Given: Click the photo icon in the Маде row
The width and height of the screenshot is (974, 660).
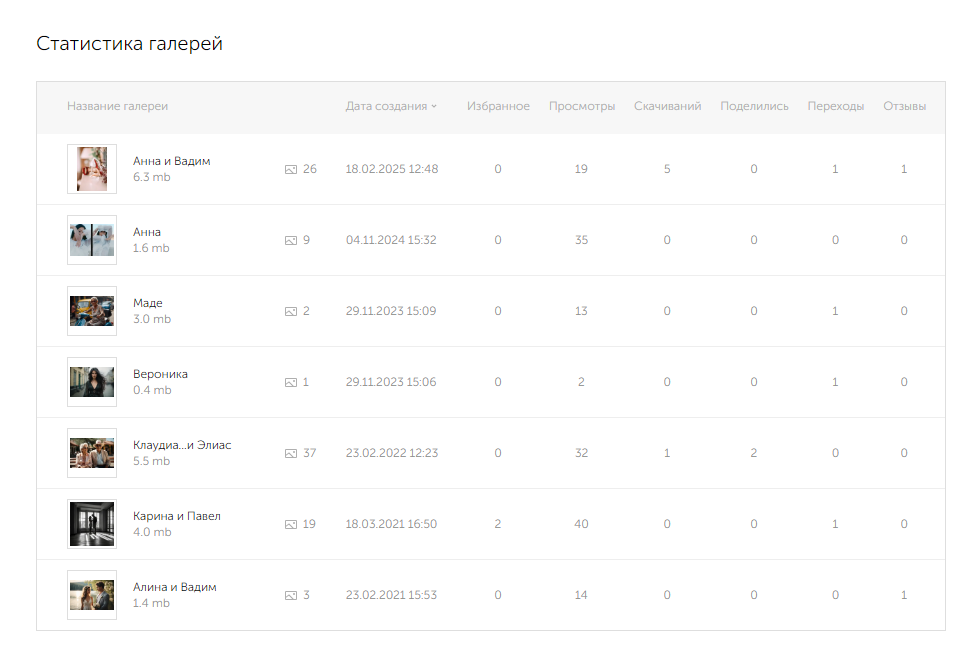Looking at the screenshot, I should 291,312.
